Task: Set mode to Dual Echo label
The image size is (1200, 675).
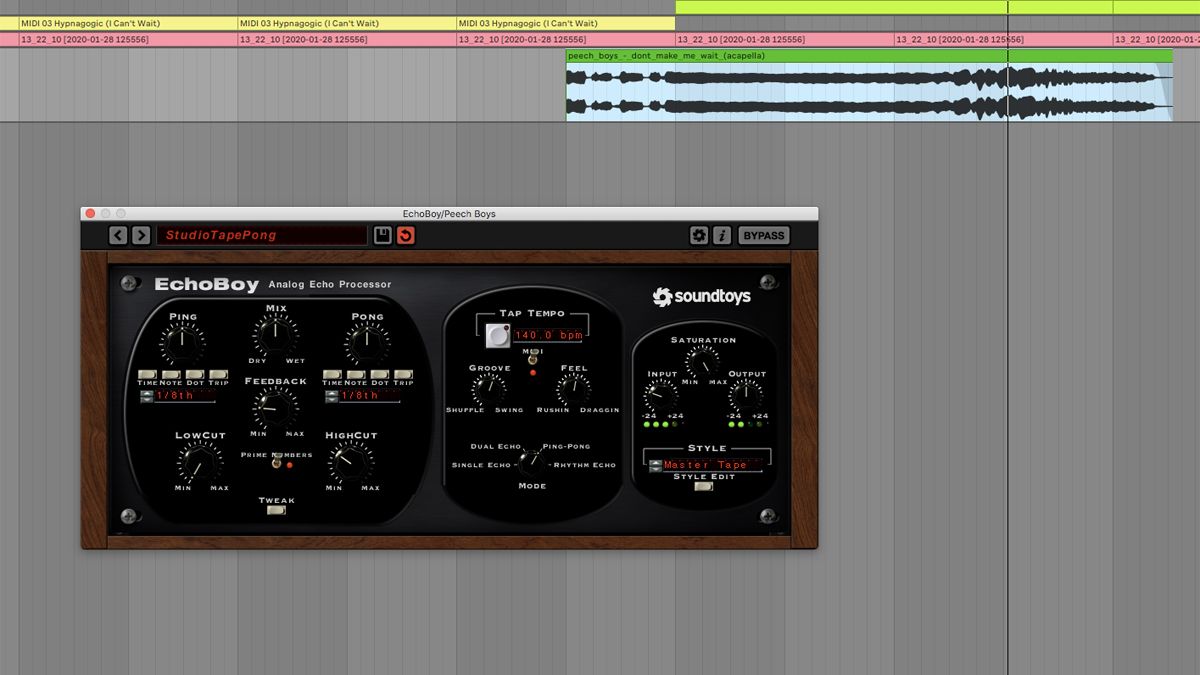Action: tap(496, 446)
